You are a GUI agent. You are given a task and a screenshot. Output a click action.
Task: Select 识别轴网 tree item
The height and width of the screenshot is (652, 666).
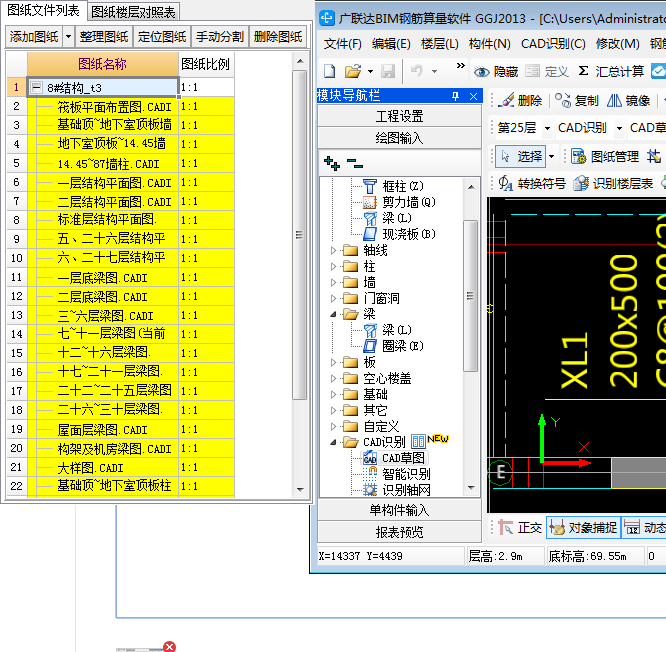click(x=397, y=490)
